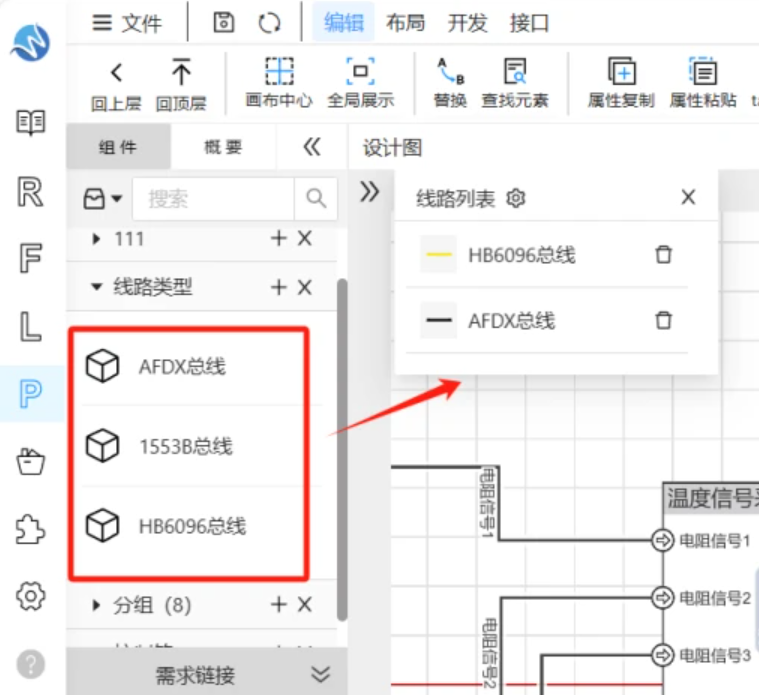This screenshot has width=759, height=695.
Task: Delete the 线路类型 group
Action: 304,287
